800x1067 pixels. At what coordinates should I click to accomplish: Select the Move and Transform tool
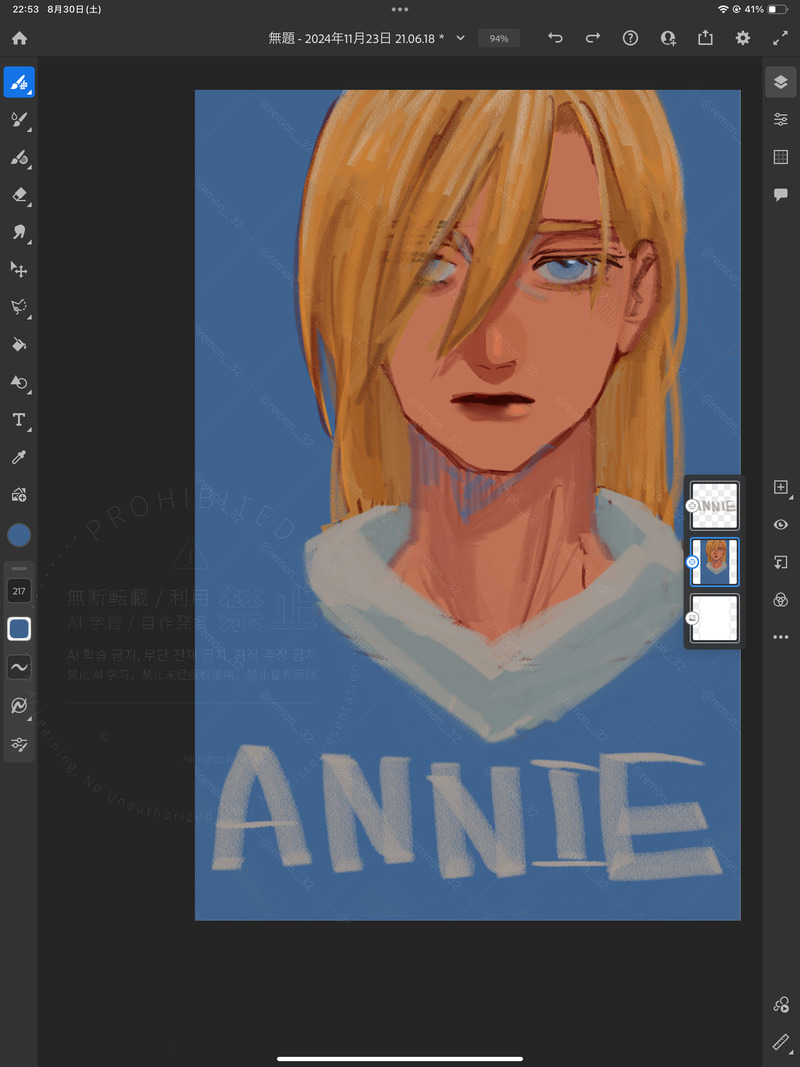point(19,270)
